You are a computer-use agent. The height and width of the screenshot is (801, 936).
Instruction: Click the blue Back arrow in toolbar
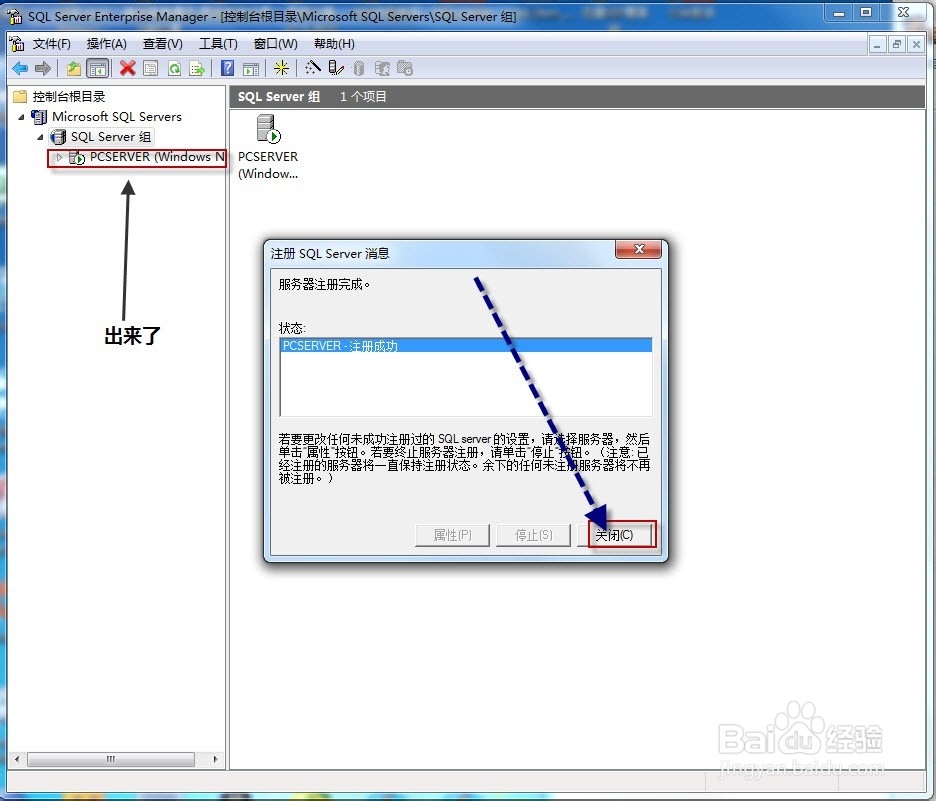point(20,69)
